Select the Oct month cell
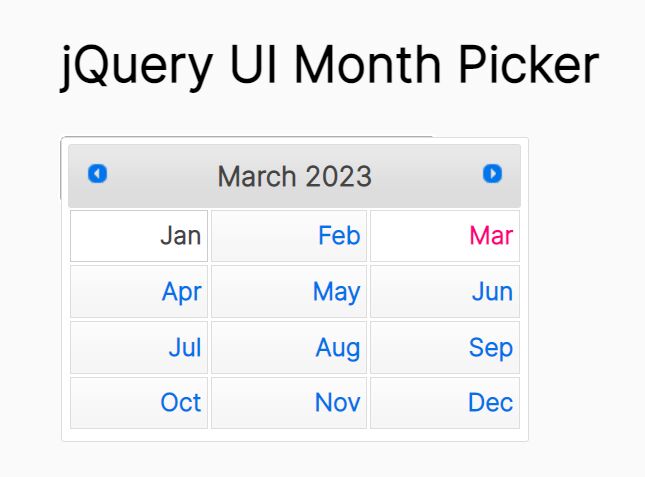645x477 pixels. point(139,403)
